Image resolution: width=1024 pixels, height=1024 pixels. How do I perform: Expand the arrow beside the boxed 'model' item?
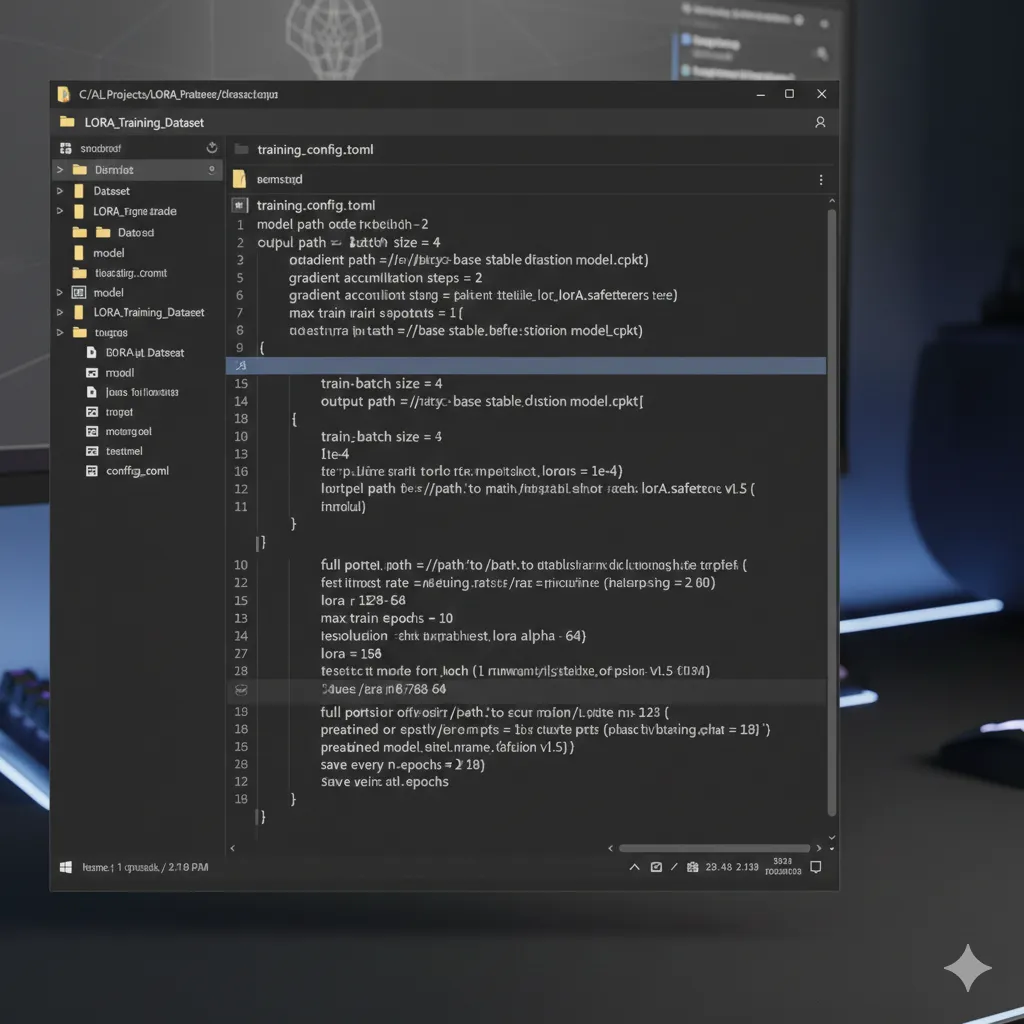pyautogui.click(x=59, y=293)
